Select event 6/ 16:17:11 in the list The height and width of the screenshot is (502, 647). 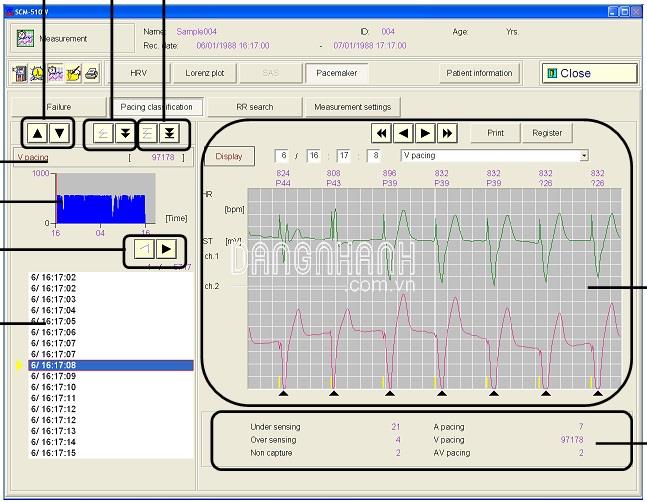[x=111, y=398]
